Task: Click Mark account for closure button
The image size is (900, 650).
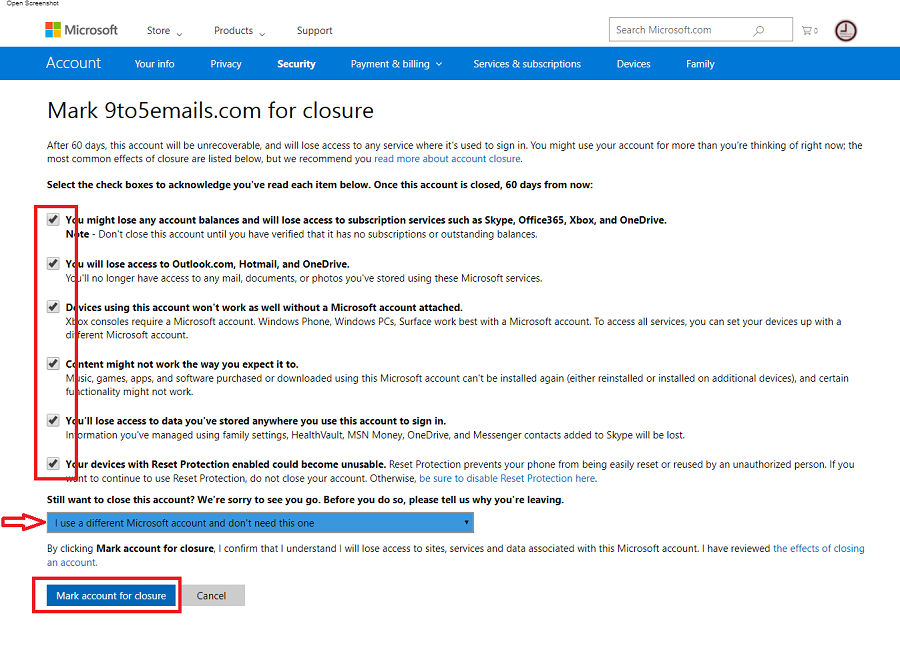Action: [x=111, y=595]
